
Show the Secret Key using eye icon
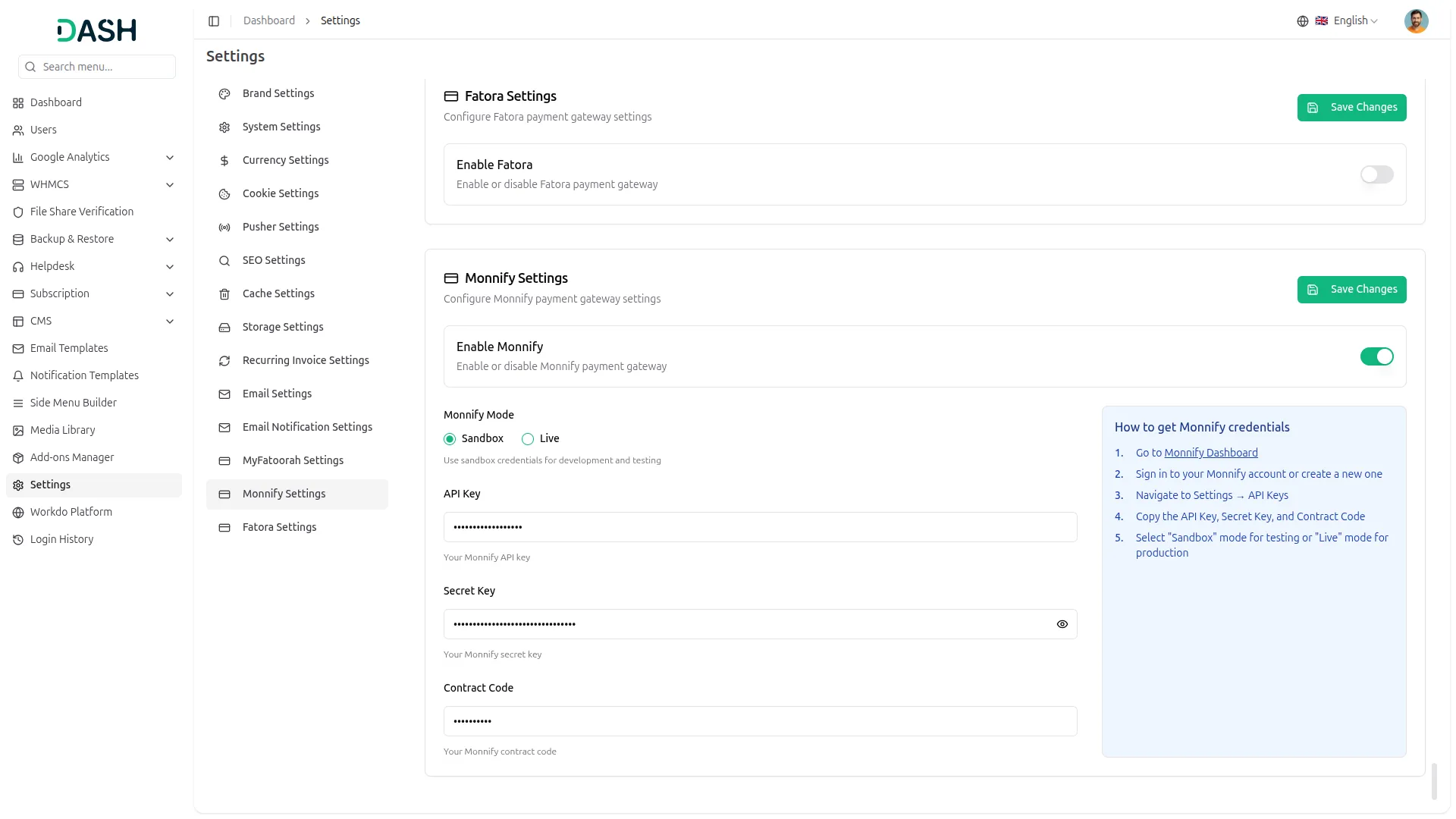(x=1062, y=624)
